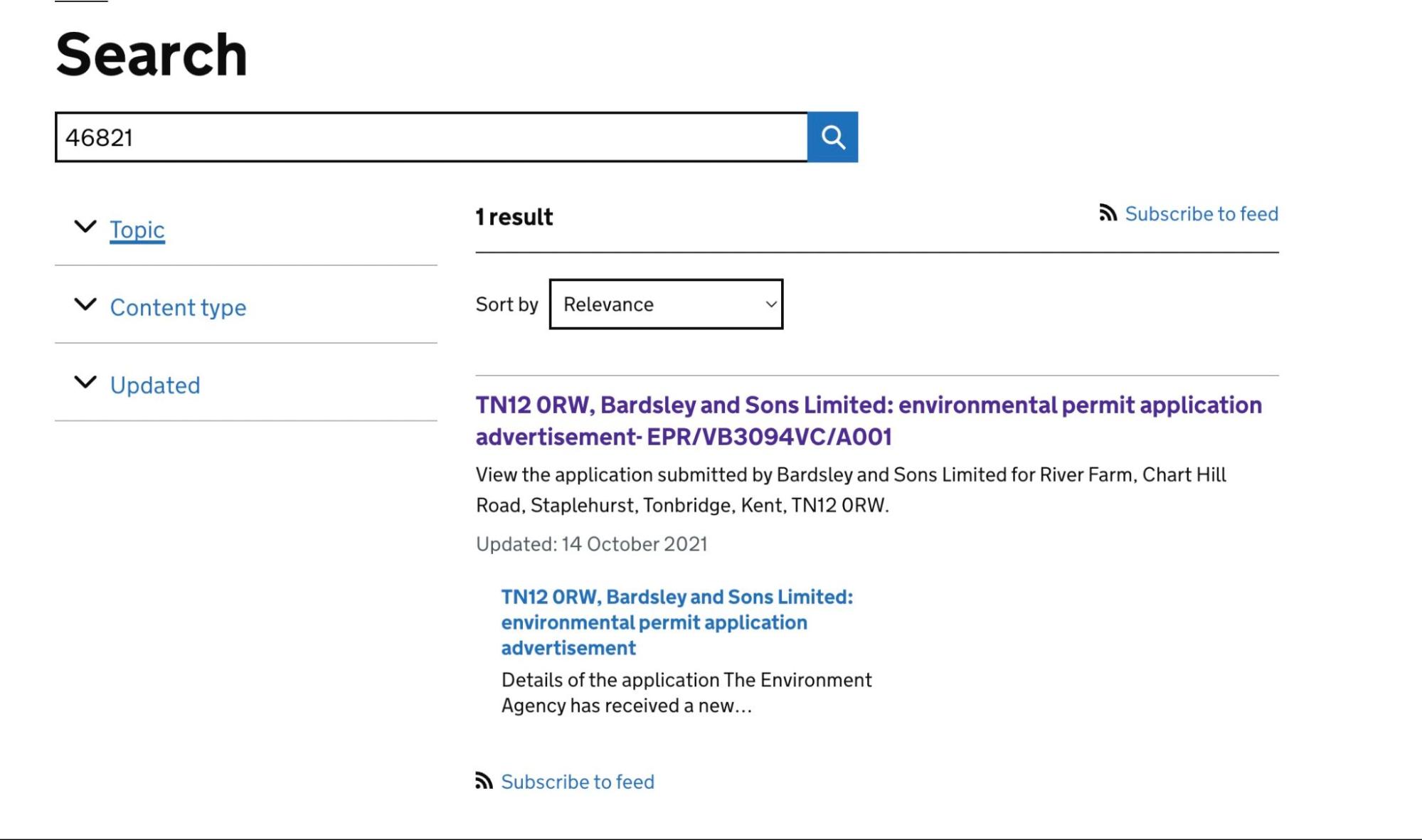Expand the Content type filter
The image size is (1422, 840).
click(178, 307)
